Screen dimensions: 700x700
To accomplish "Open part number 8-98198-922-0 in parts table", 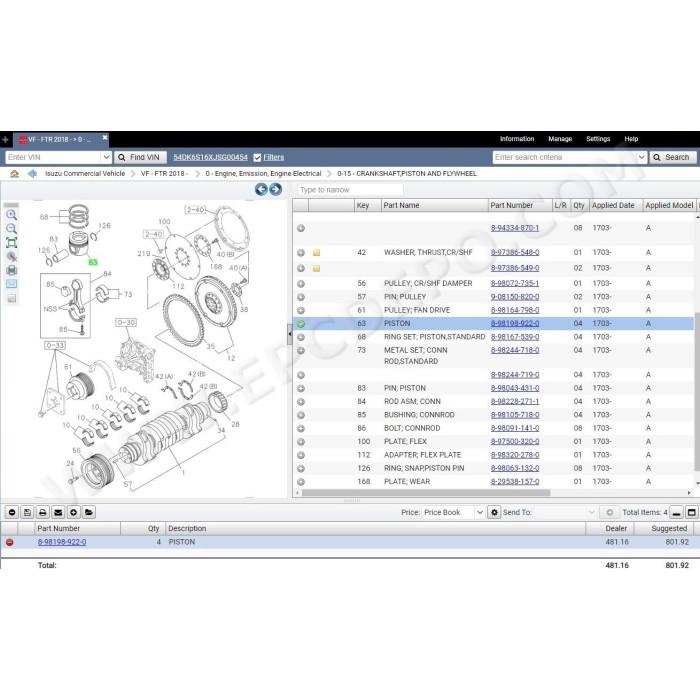I will (x=515, y=324).
